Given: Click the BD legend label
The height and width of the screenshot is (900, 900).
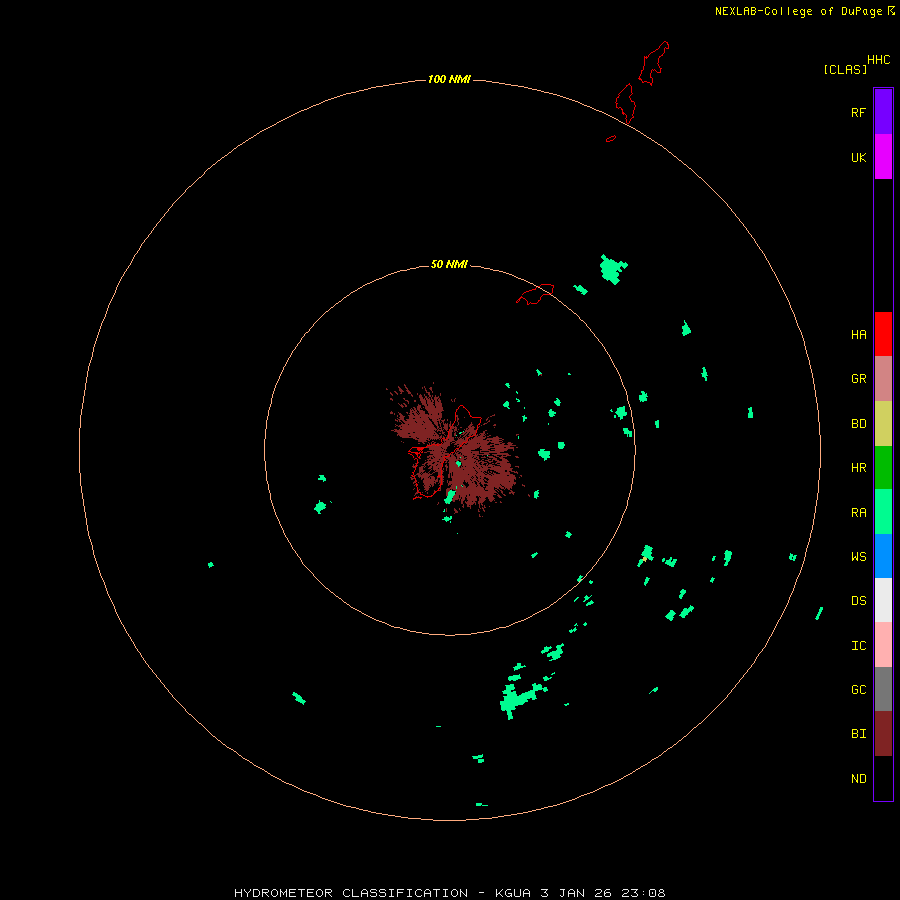Looking at the screenshot, I should tap(858, 424).
